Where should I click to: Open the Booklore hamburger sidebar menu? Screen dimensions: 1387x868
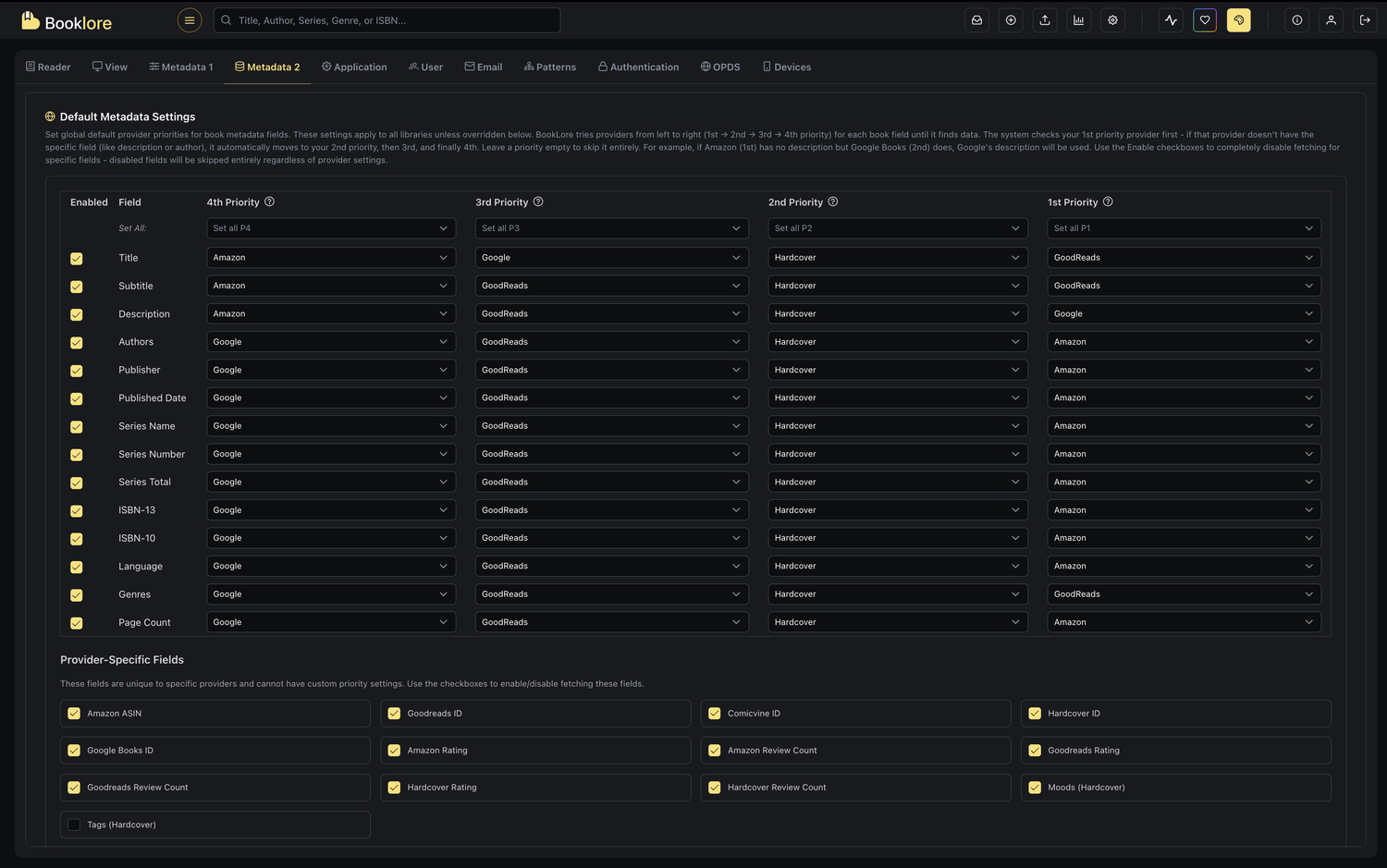tap(189, 19)
